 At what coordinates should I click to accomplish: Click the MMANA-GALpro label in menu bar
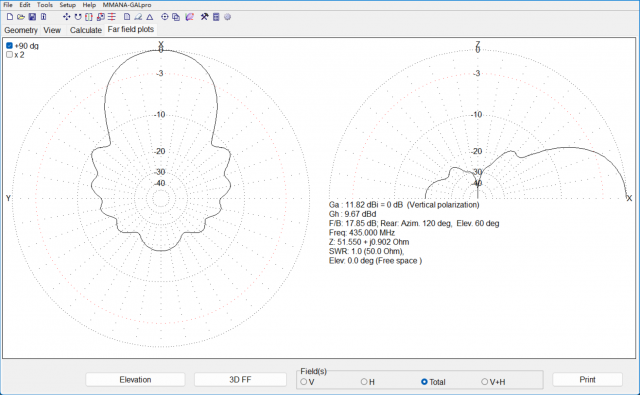pos(127,5)
